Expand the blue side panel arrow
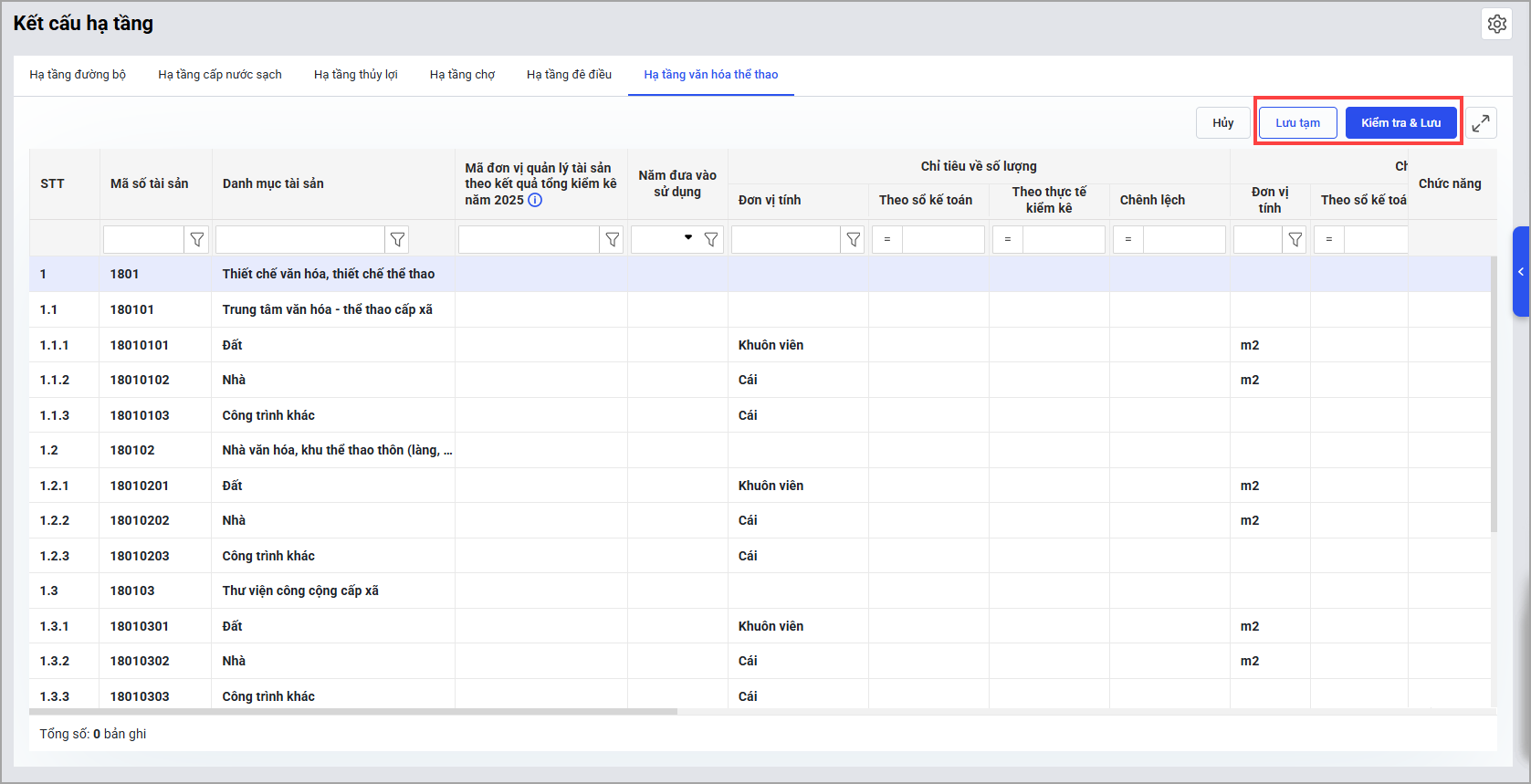1531x784 pixels. [x=1521, y=272]
